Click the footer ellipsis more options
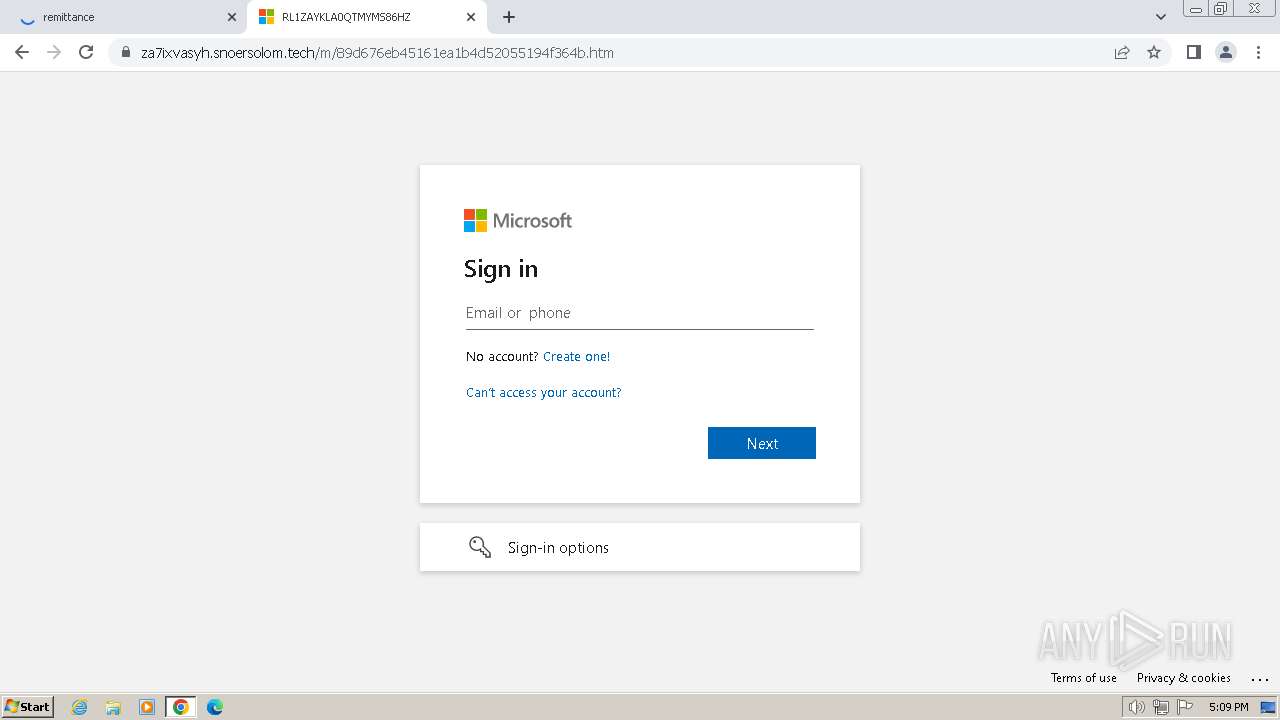The height and width of the screenshot is (720, 1280). pyautogui.click(x=1259, y=679)
